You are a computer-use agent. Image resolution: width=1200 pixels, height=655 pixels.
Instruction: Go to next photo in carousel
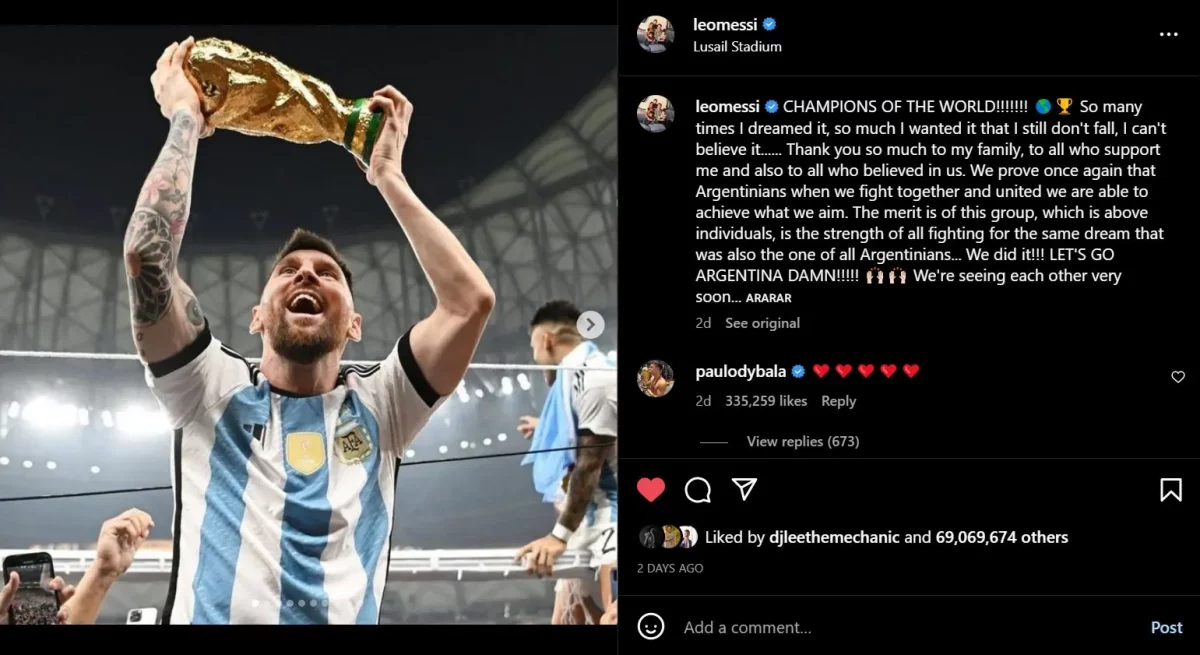click(x=590, y=324)
